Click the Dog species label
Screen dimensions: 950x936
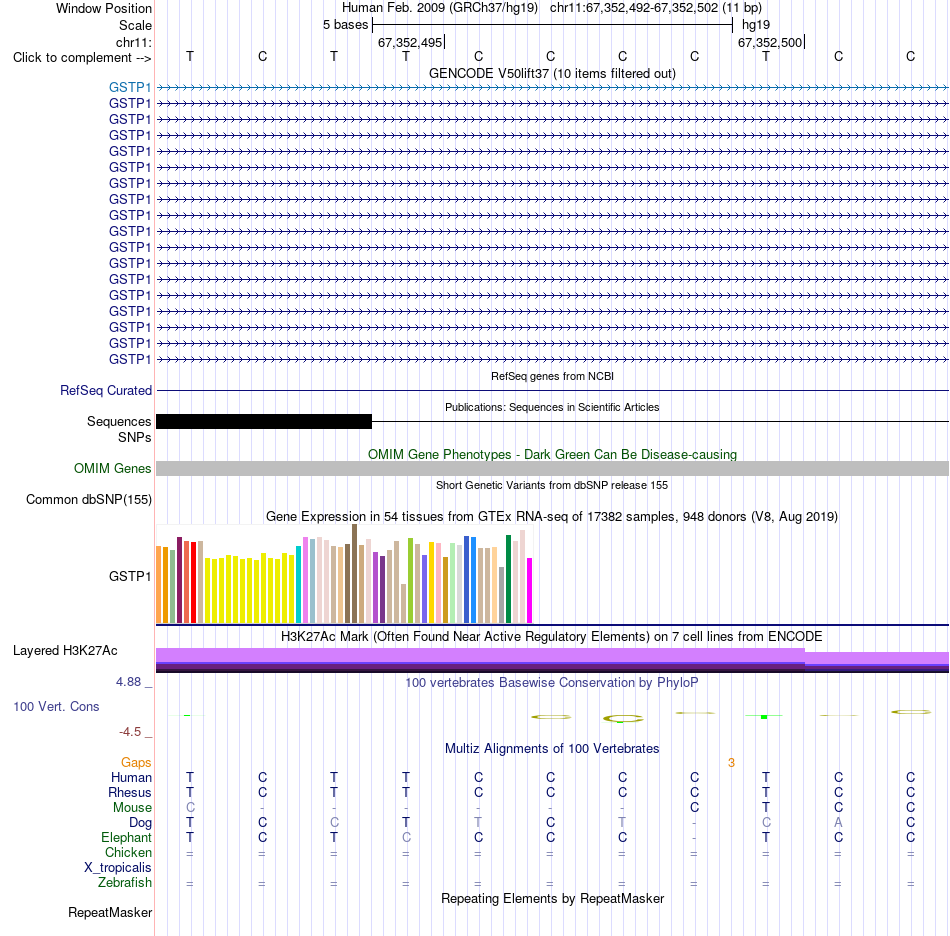[x=140, y=823]
